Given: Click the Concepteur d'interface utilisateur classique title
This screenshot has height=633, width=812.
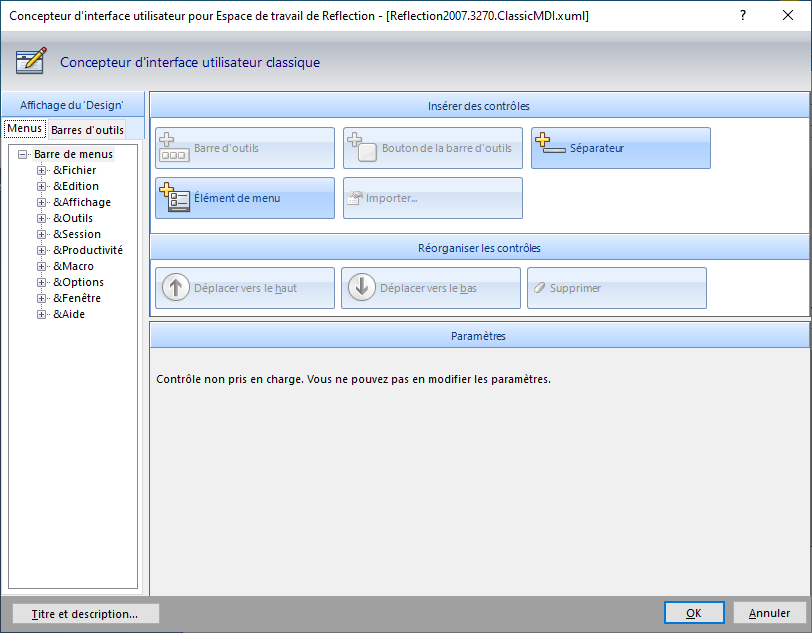Looking at the screenshot, I should coord(190,62).
